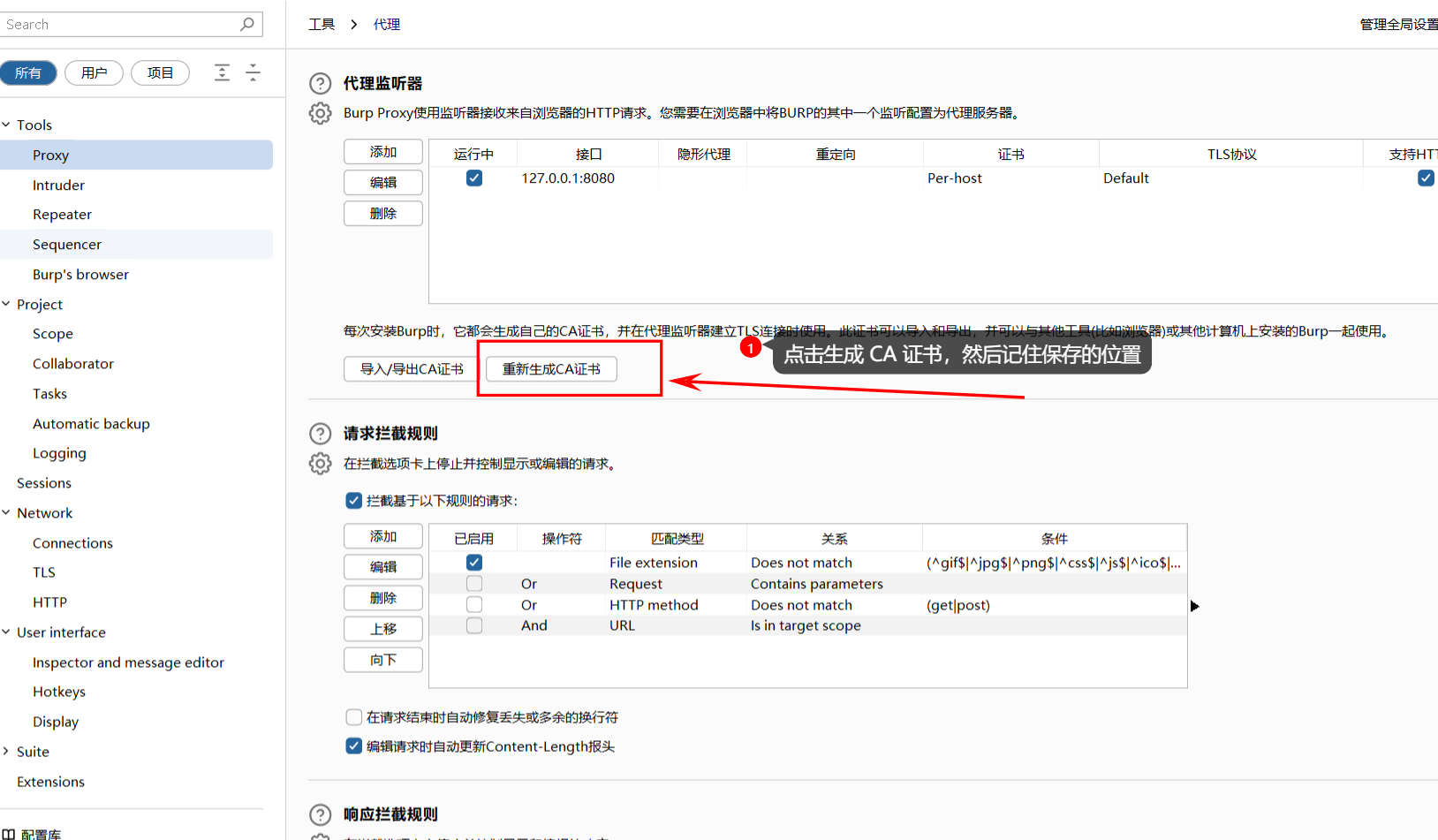Open gear options for 代理监听器 section
The width and height of the screenshot is (1438, 840).
[320, 113]
